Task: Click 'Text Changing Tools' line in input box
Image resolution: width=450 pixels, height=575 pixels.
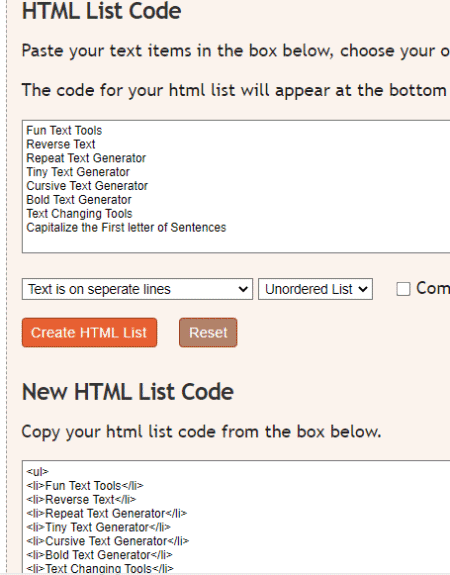Action: (x=79, y=213)
